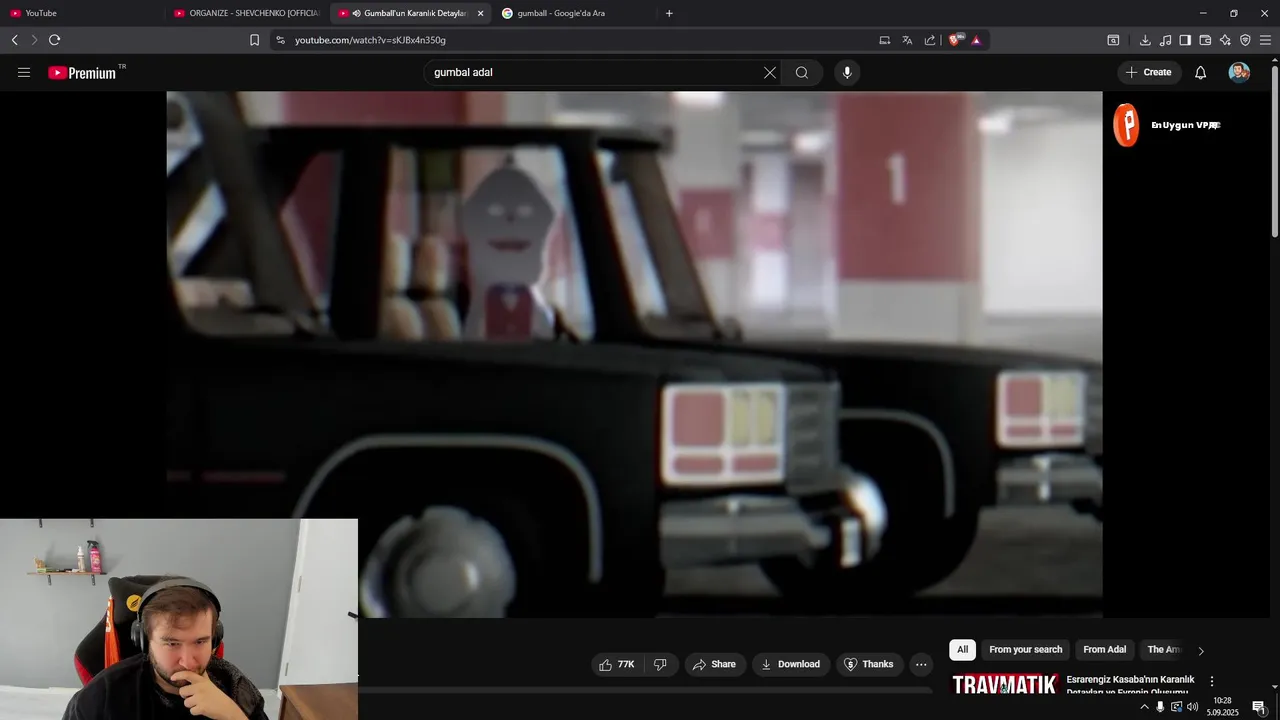This screenshot has width=1280, height=720.
Task: Open the TRAVMATIK video thumbnail
Action: (x=1004, y=683)
